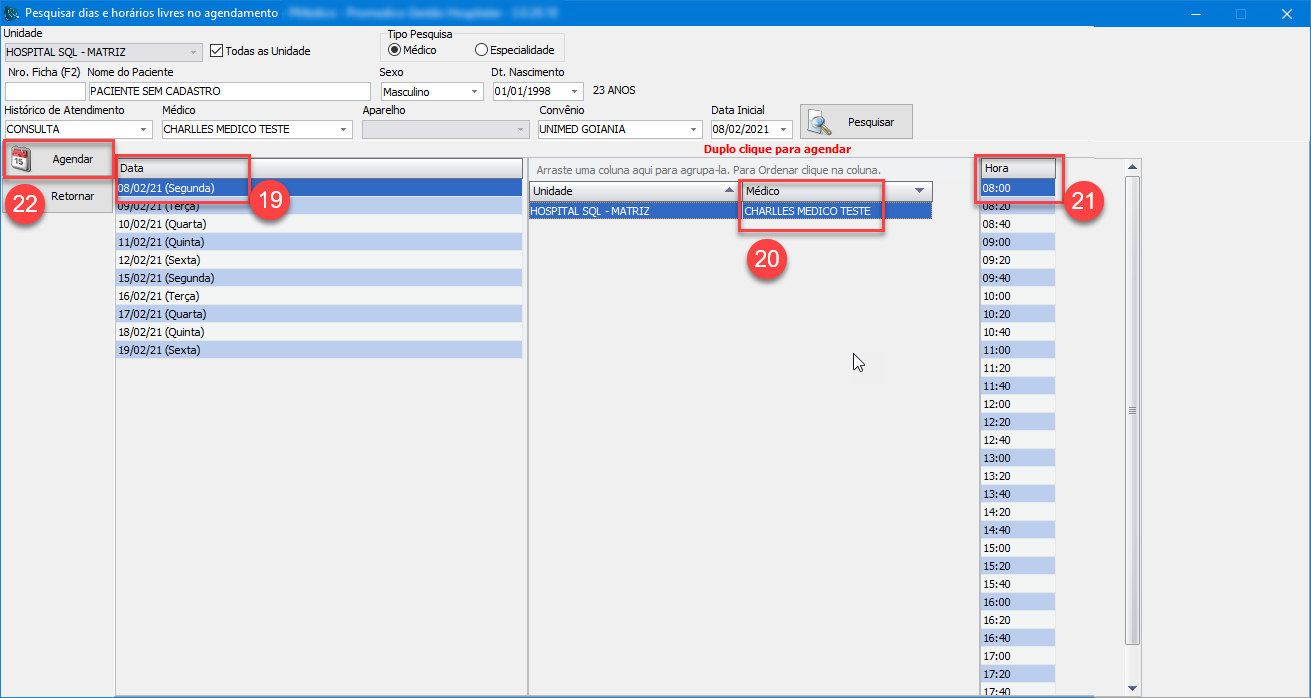Expand the Convênio combo box

(694, 130)
